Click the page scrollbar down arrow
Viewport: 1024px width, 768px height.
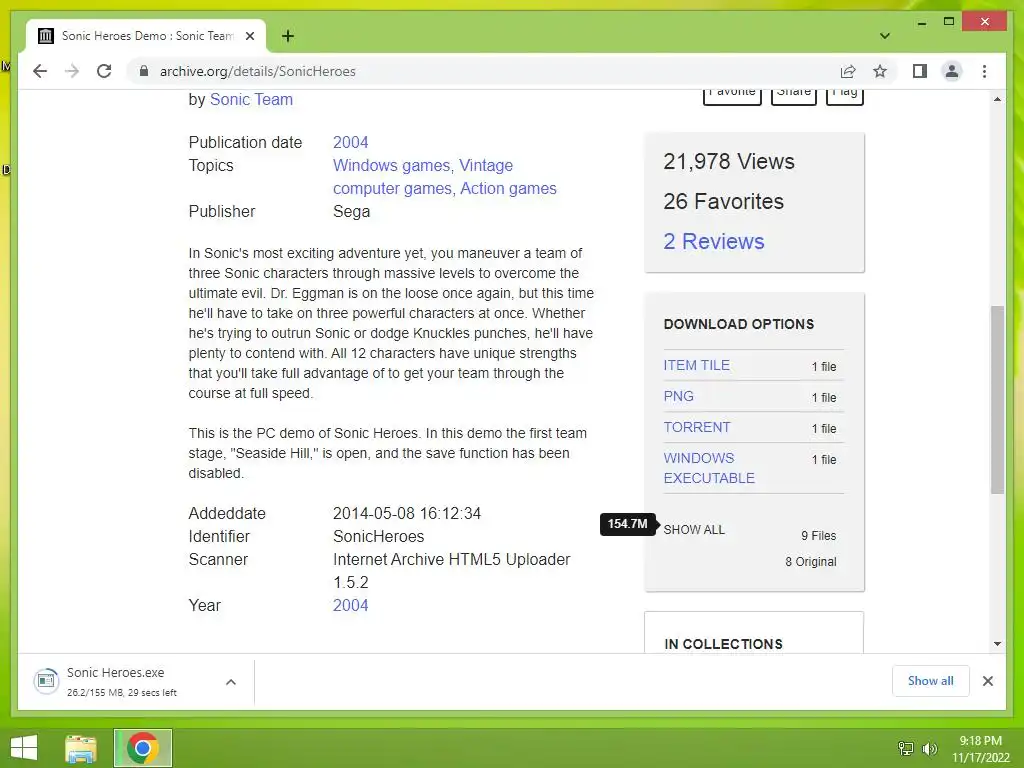[997, 644]
